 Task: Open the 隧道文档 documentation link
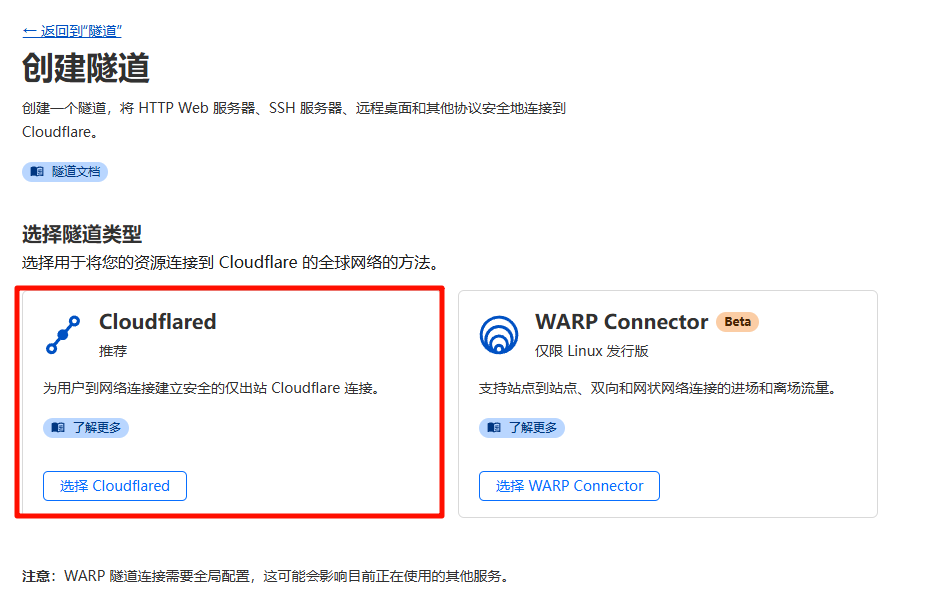[65, 171]
